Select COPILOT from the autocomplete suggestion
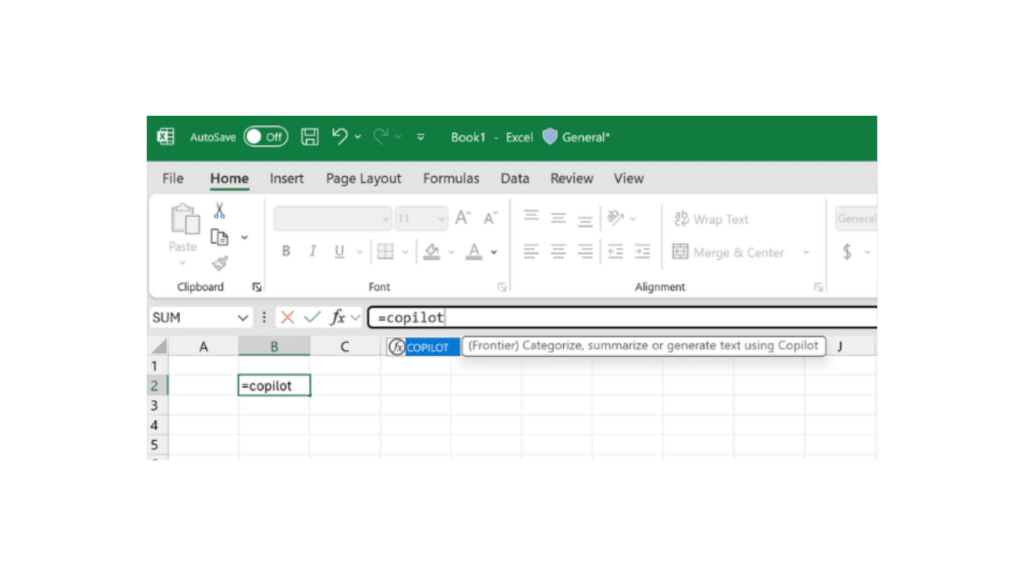The height and width of the screenshot is (576, 1024). click(x=423, y=347)
